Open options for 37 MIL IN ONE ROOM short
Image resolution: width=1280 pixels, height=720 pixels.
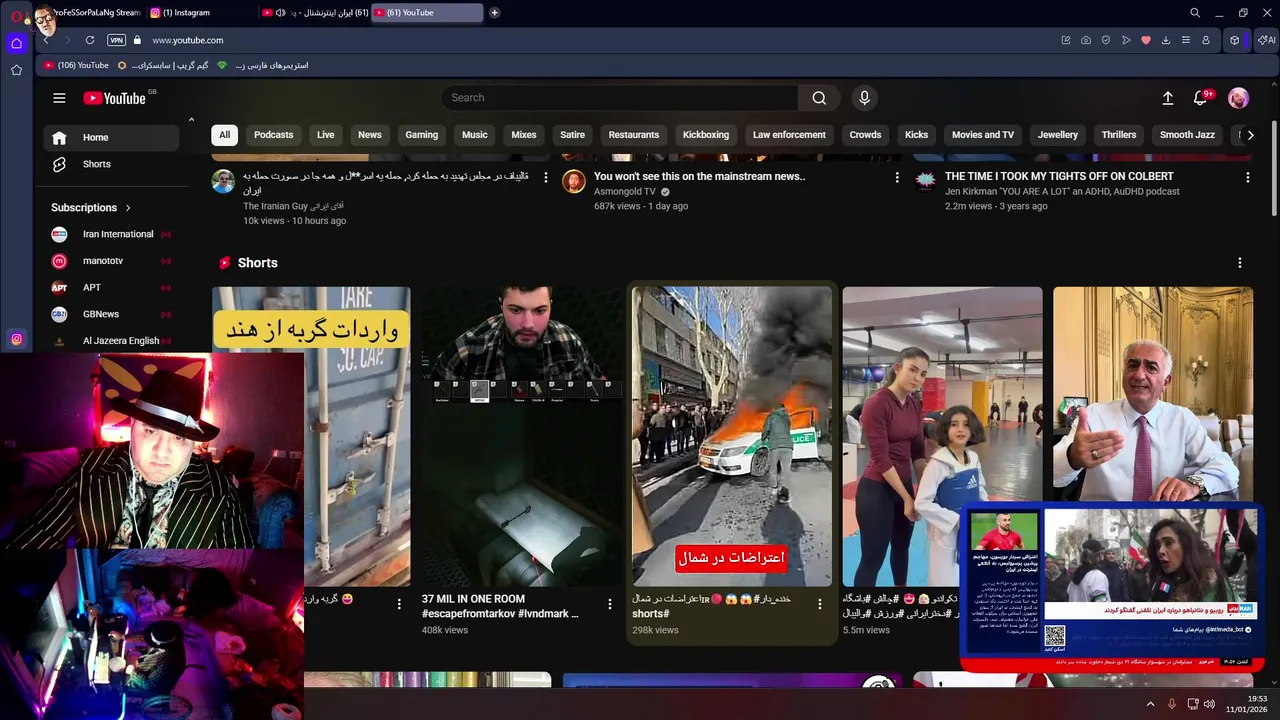(609, 604)
